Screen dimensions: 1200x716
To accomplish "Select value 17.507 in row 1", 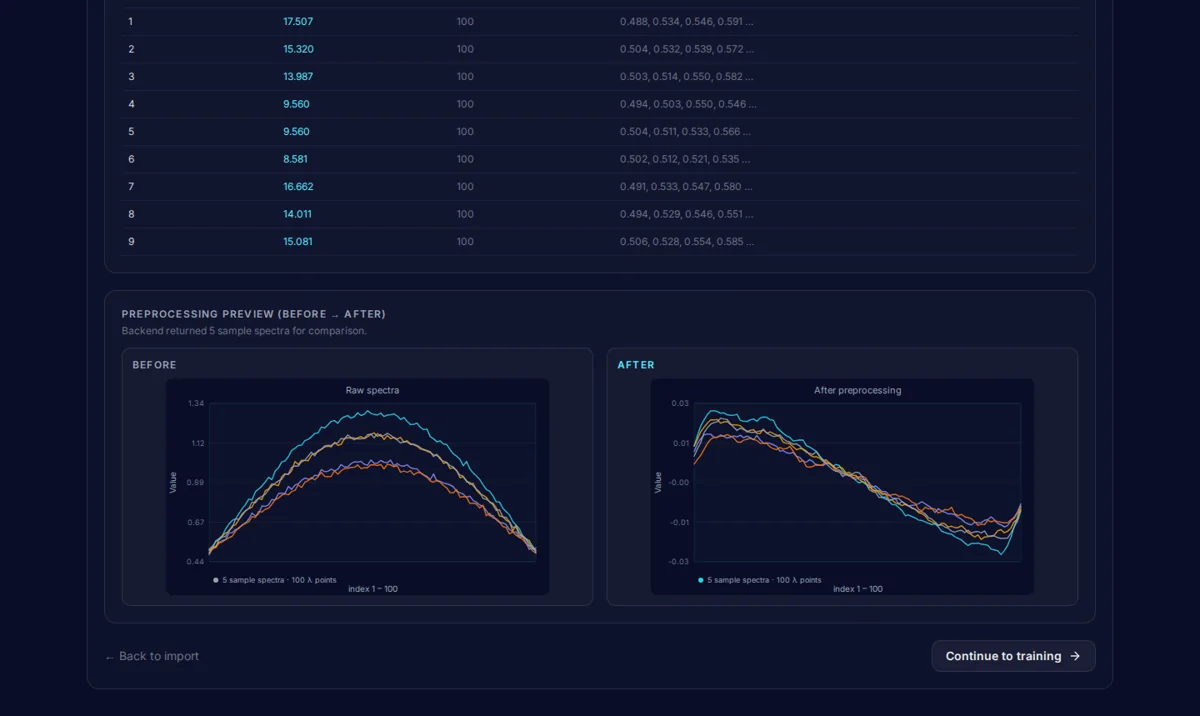I will pos(298,22).
